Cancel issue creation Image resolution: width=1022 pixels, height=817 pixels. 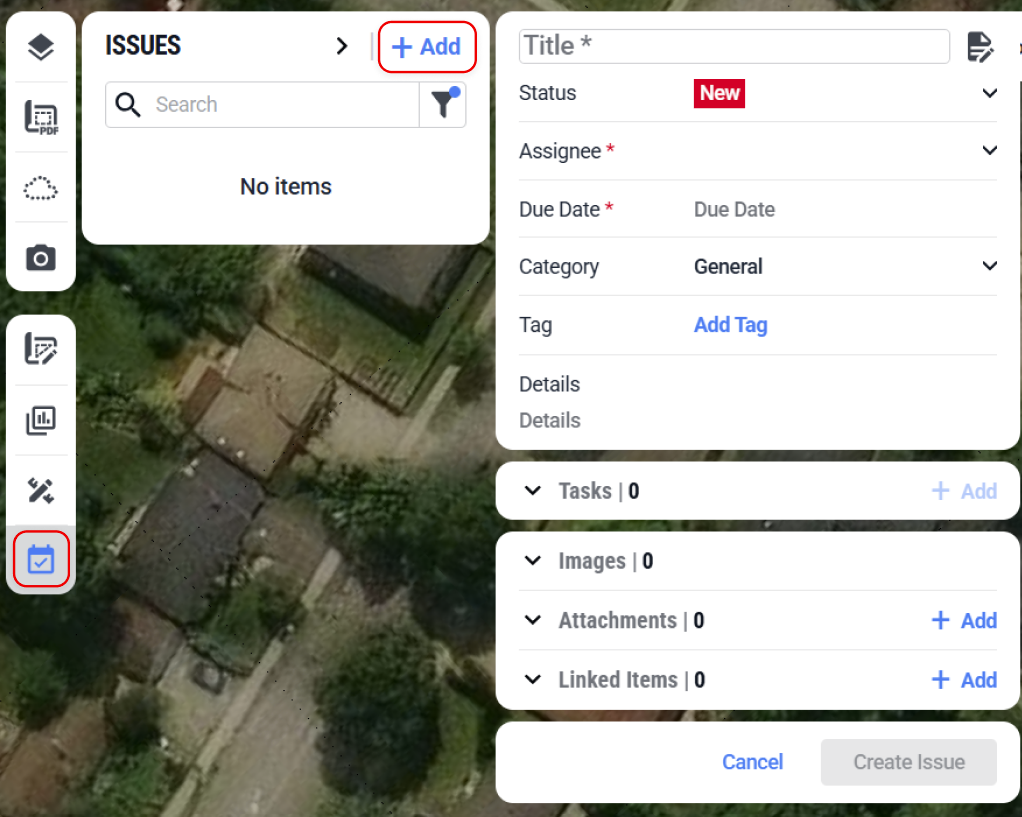(x=752, y=762)
